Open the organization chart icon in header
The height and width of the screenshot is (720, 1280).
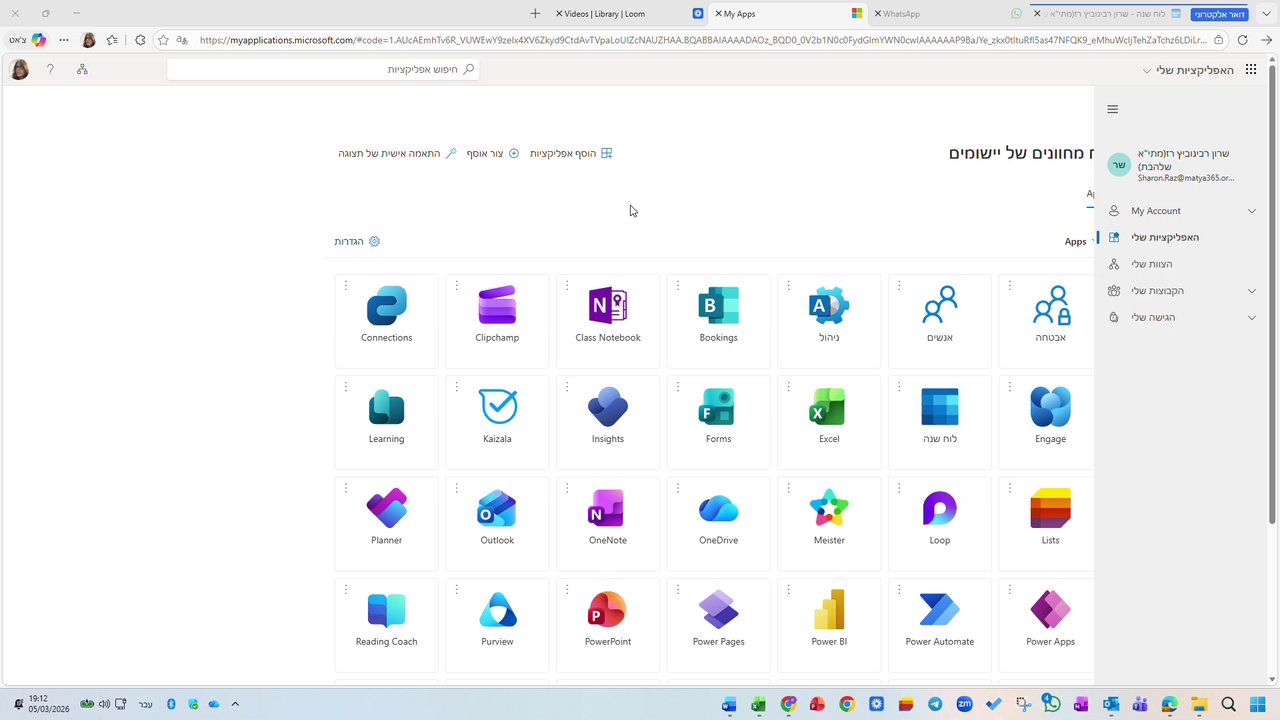[x=82, y=69]
